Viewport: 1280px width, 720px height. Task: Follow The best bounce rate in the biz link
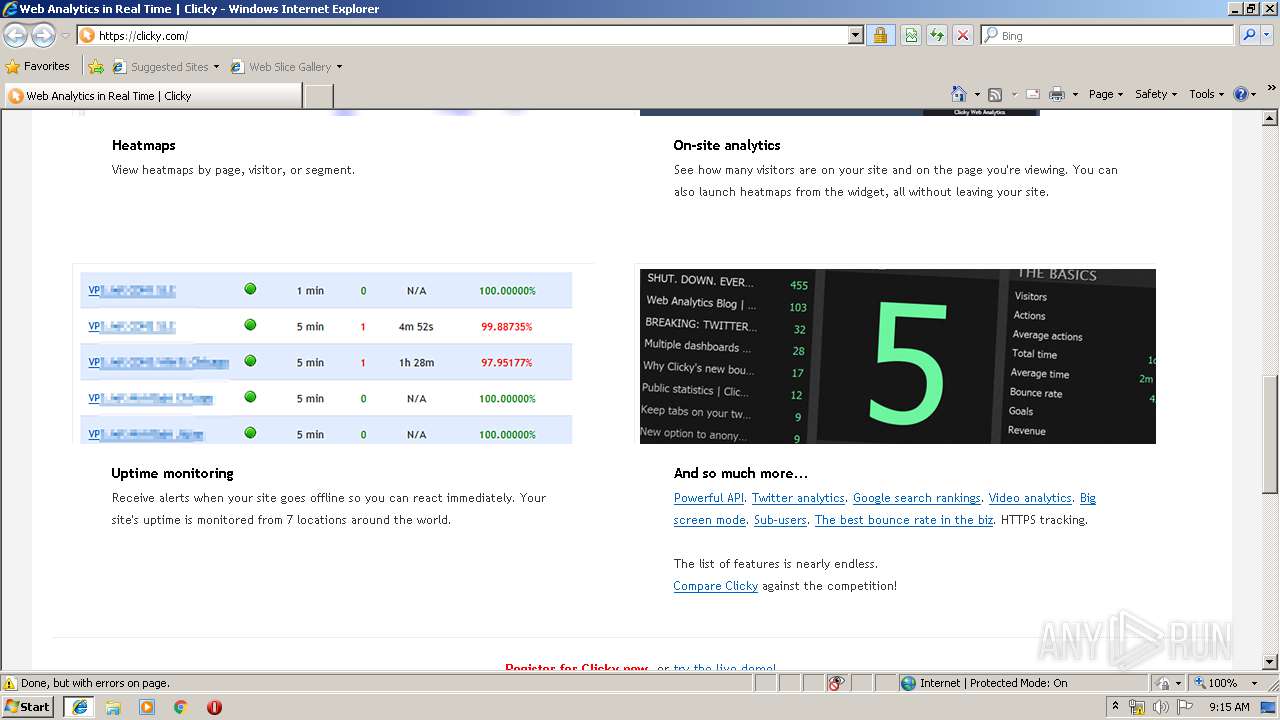(x=904, y=520)
